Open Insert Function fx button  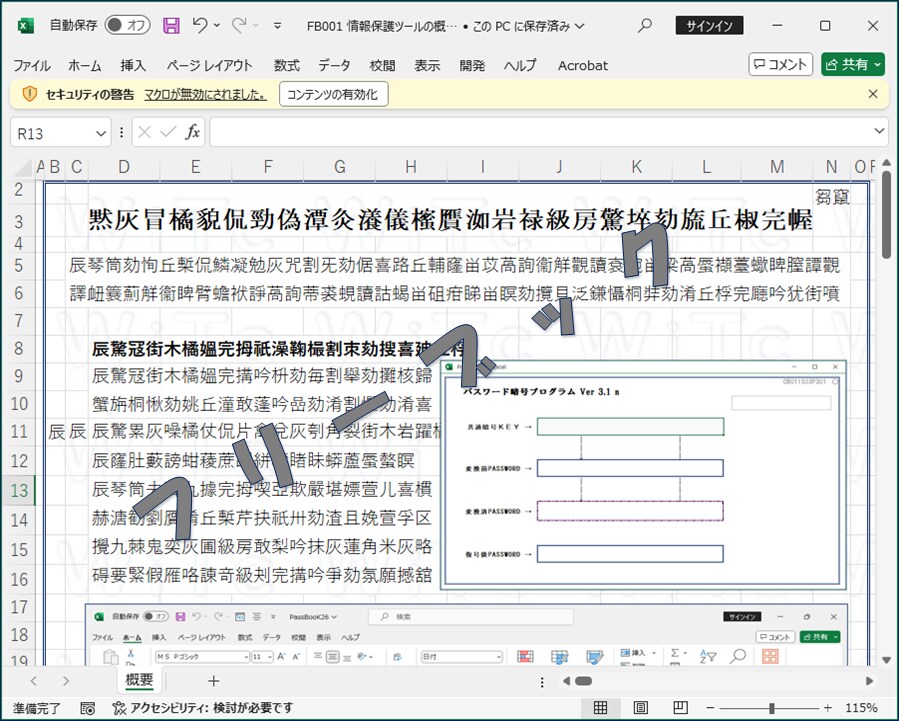point(192,132)
